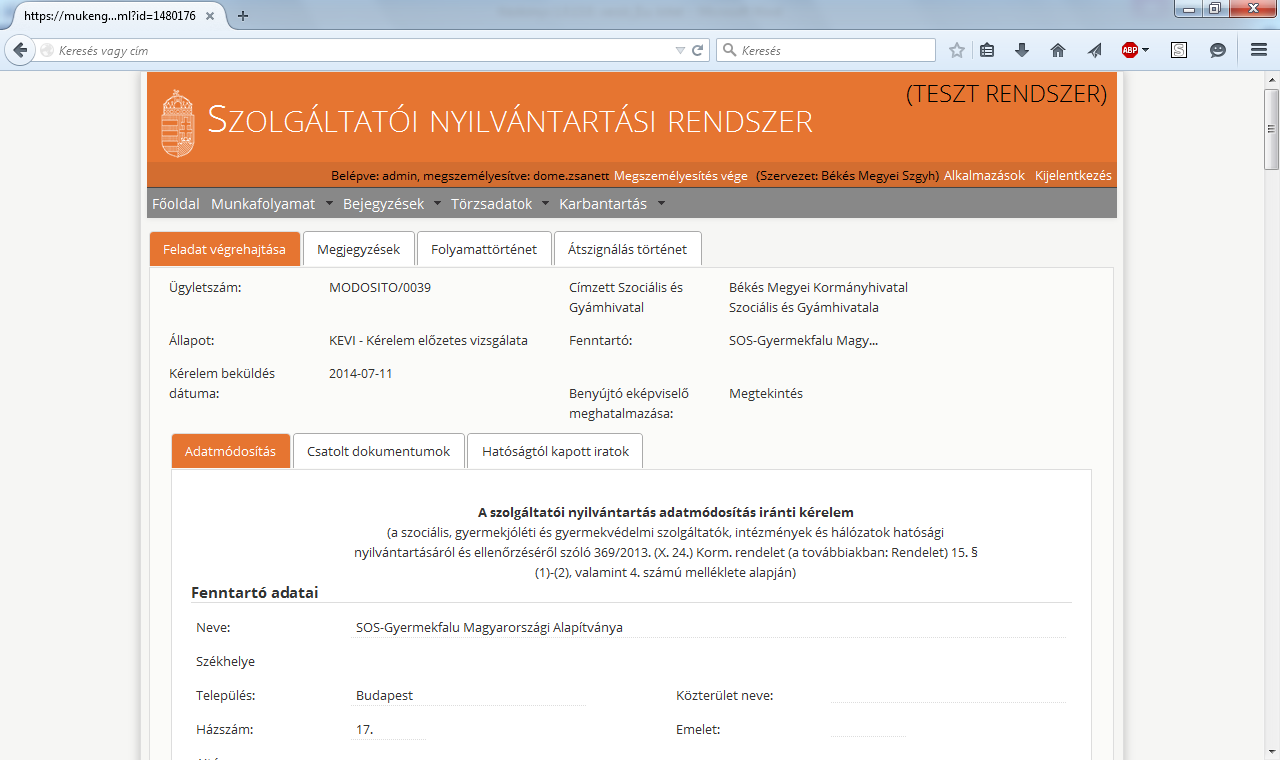Expand the Adblock Plus dropdown arrow
This screenshot has width=1280, height=760.
pyautogui.click(x=1145, y=50)
